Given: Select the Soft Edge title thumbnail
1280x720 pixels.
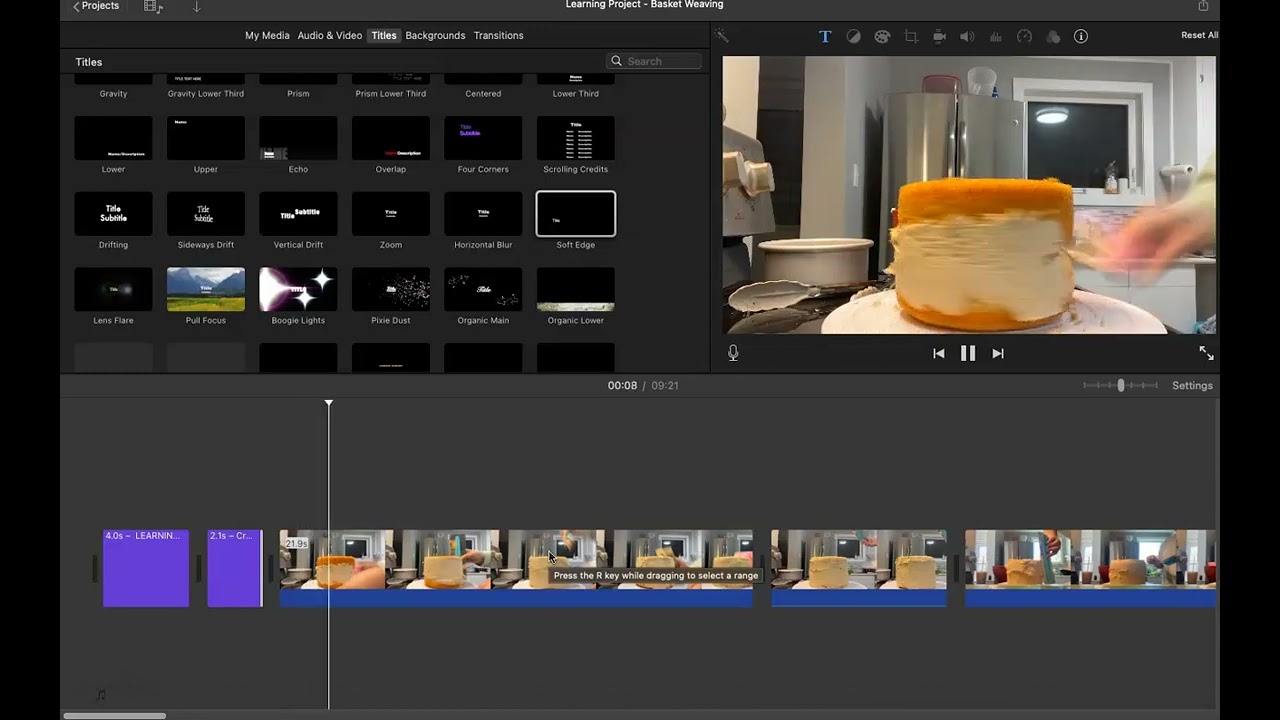Looking at the screenshot, I should tap(576, 214).
